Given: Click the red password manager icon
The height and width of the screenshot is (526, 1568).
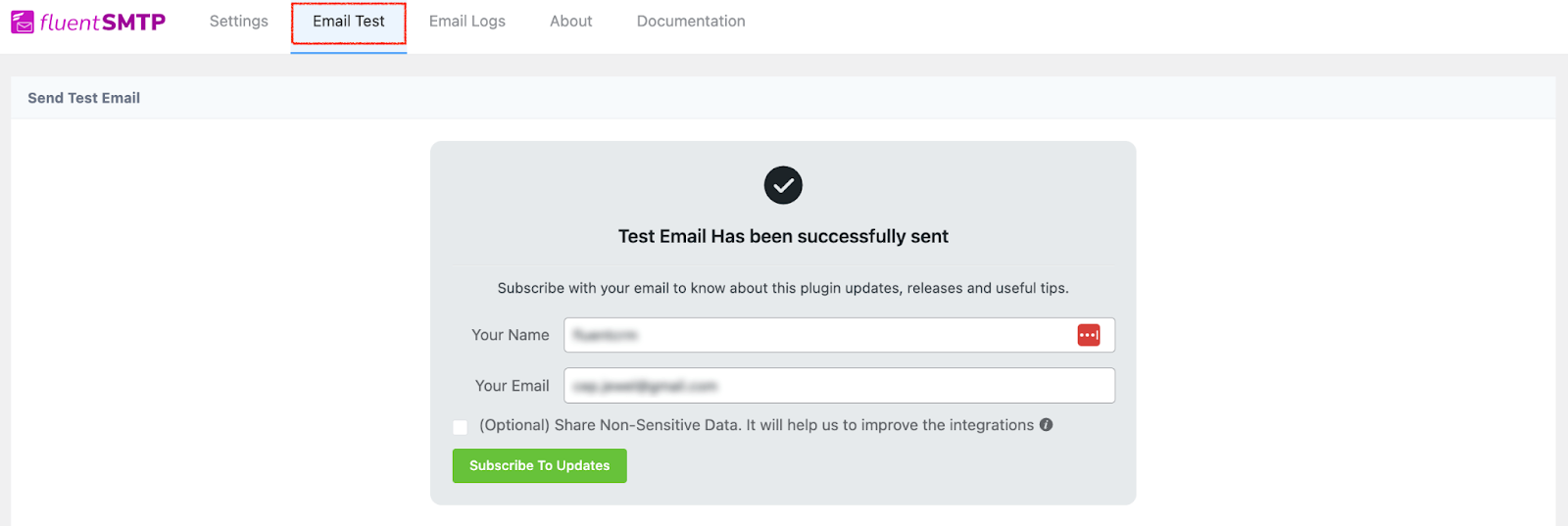Looking at the screenshot, I should click(1089, 335).
